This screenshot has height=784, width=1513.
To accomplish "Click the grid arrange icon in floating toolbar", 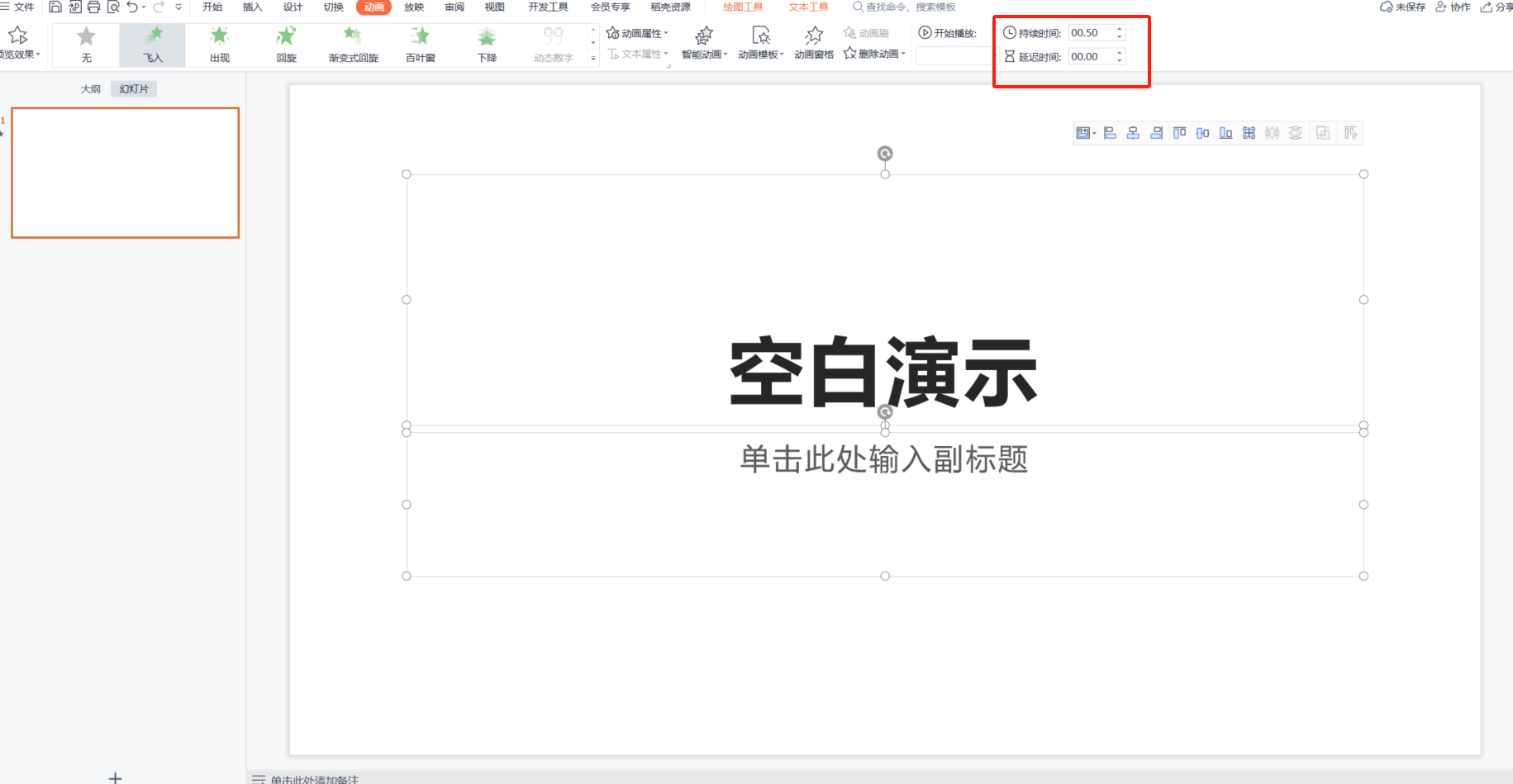I will [1249, 133].
